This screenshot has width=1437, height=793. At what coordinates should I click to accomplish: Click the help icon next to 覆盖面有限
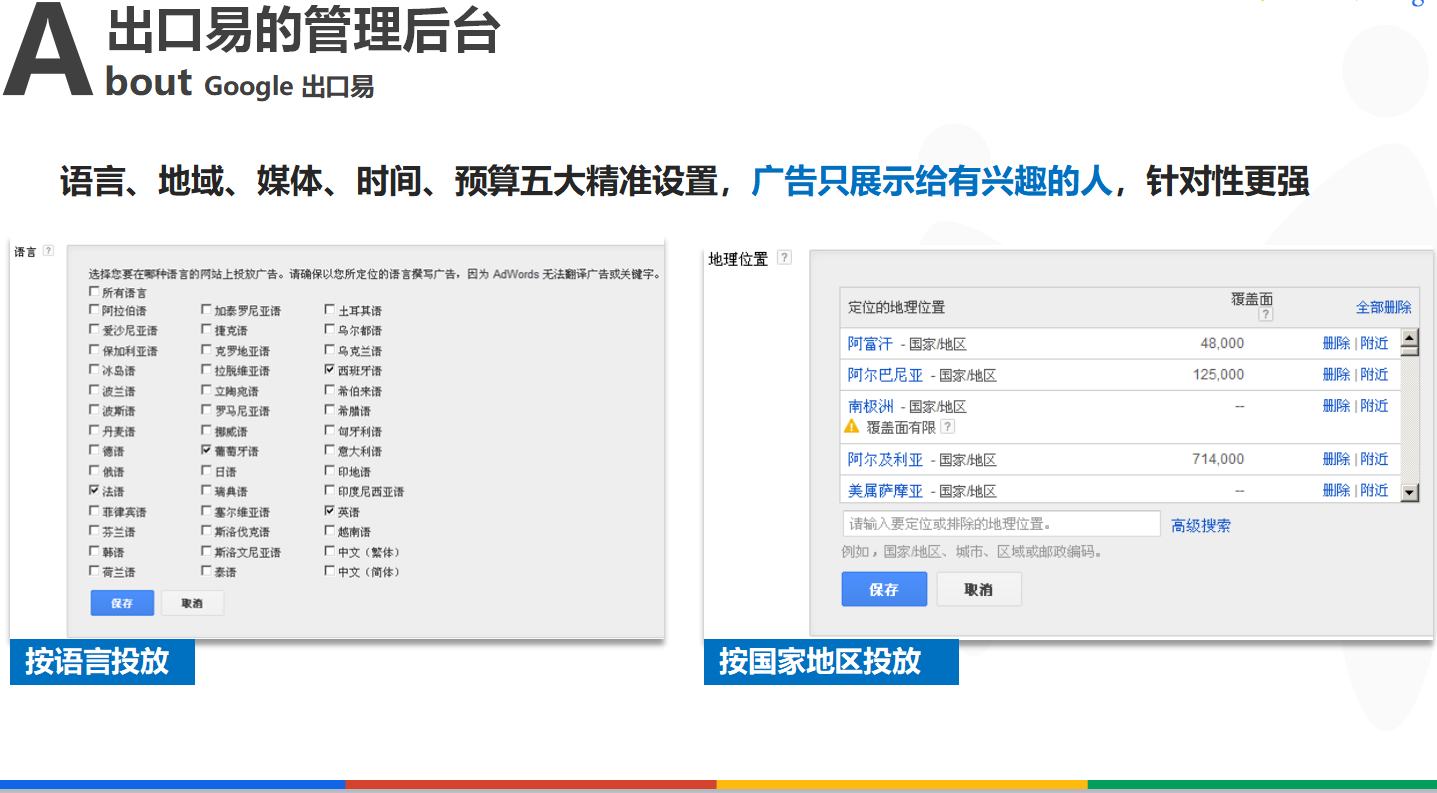[x=947, y=426]
